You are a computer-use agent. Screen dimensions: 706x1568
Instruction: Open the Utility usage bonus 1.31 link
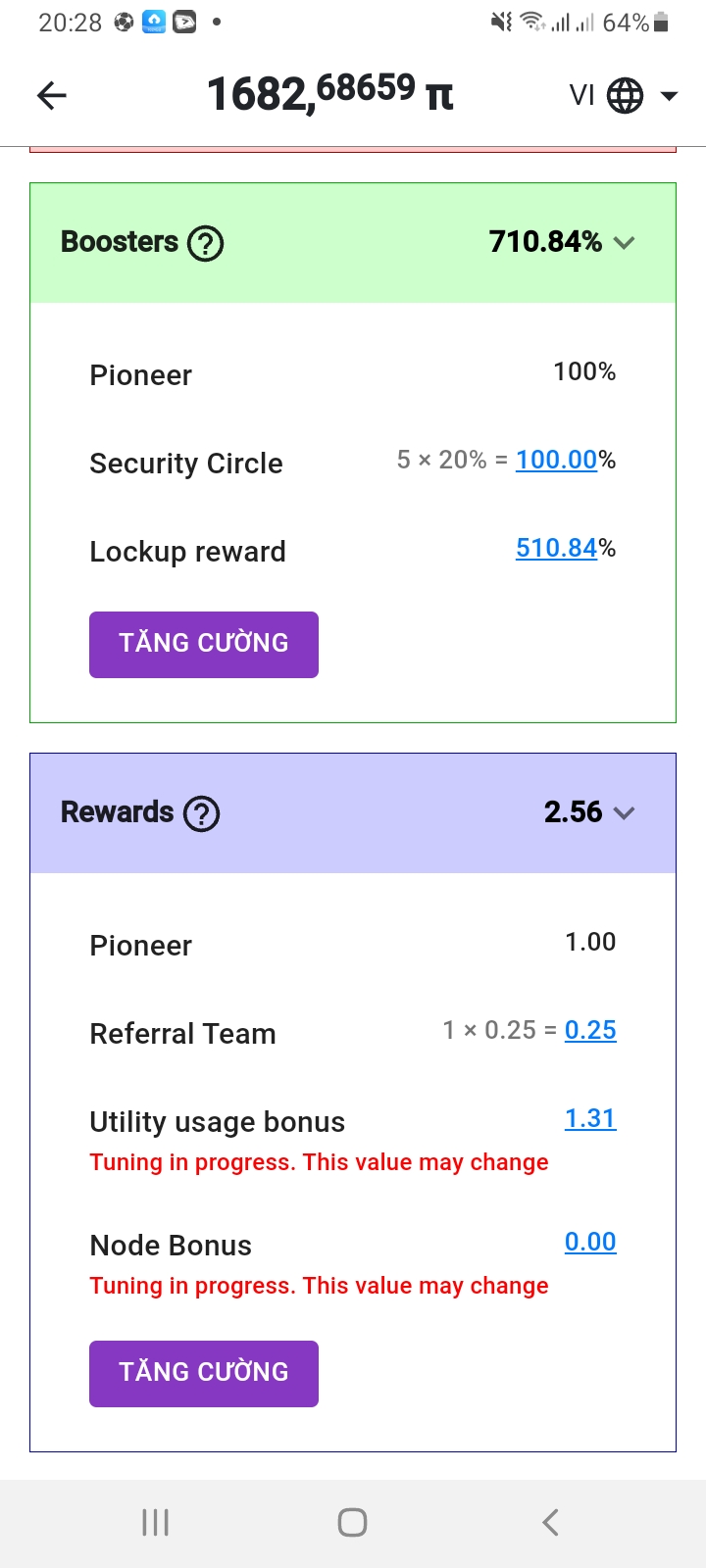pyautogui.click(x=590, y=1118)
